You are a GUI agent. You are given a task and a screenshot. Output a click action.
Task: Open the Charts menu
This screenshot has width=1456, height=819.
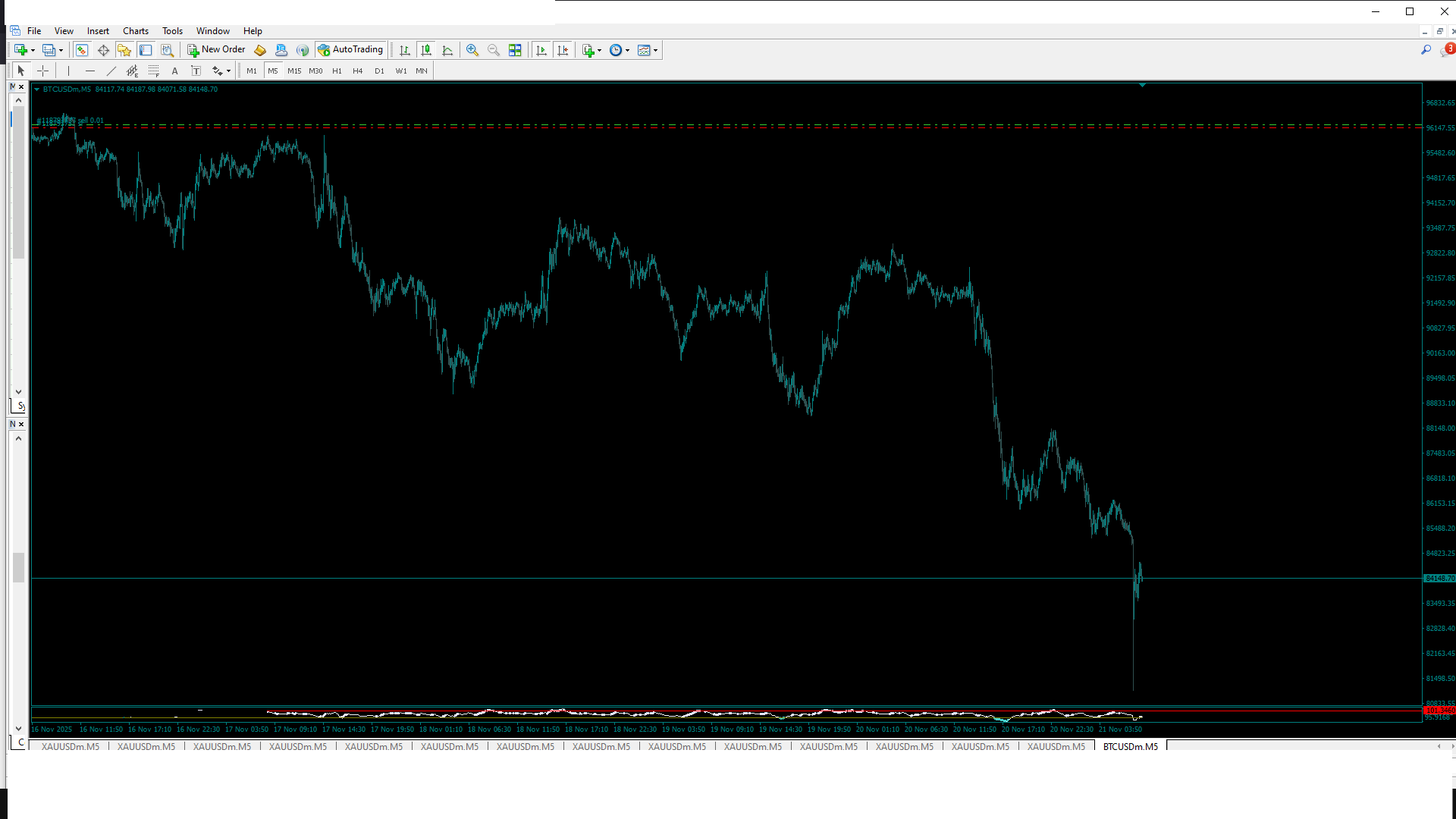click(136, 31)
